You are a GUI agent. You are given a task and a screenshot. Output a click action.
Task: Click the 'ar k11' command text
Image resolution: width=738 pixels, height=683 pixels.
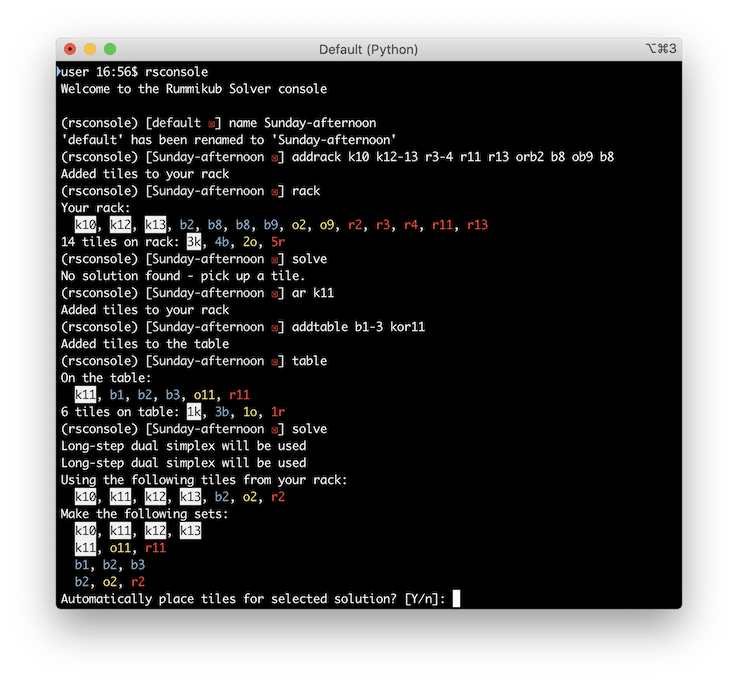point(313,293)
